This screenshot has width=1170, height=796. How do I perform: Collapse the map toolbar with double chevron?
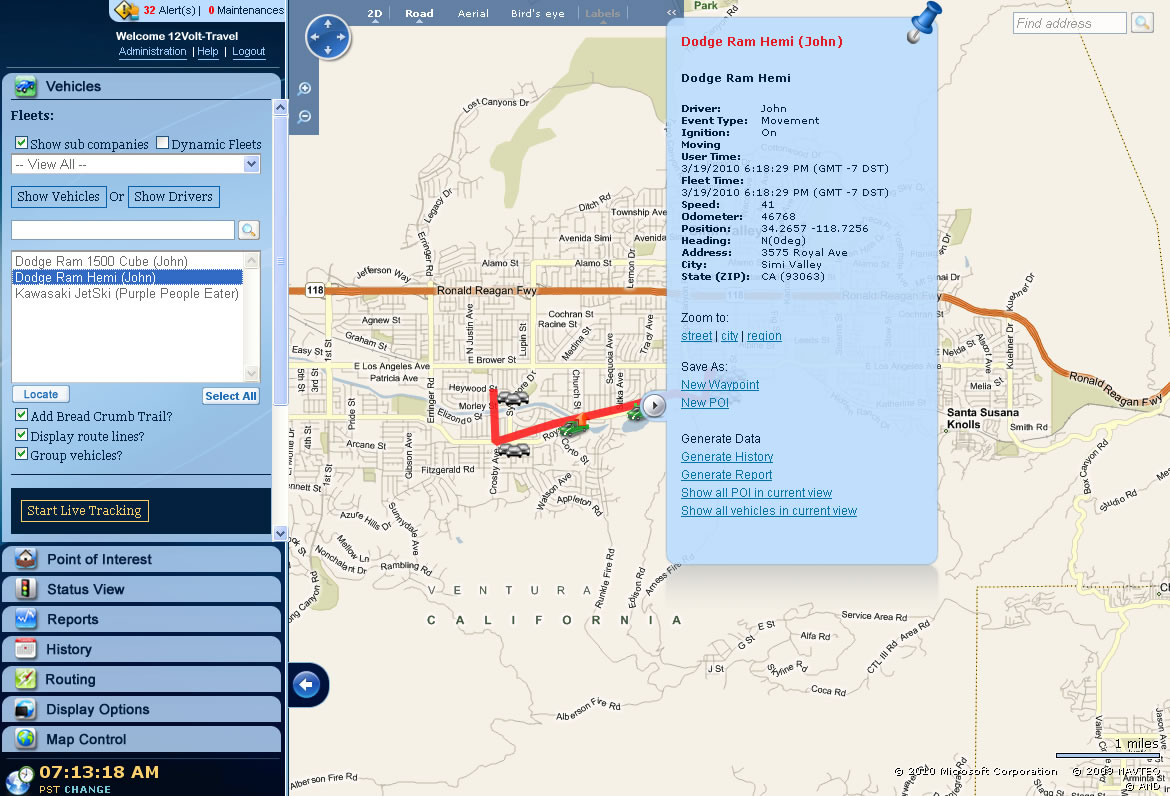(672, 13)
